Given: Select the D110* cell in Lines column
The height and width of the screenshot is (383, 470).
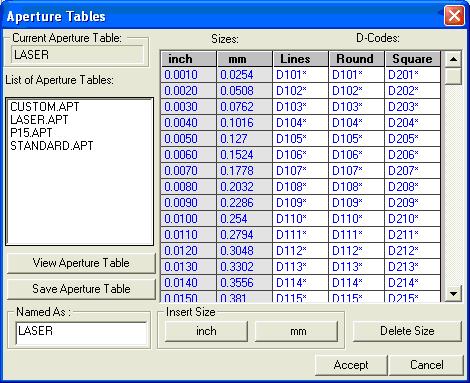Looking at the screenshot, I should coord(301,219).
